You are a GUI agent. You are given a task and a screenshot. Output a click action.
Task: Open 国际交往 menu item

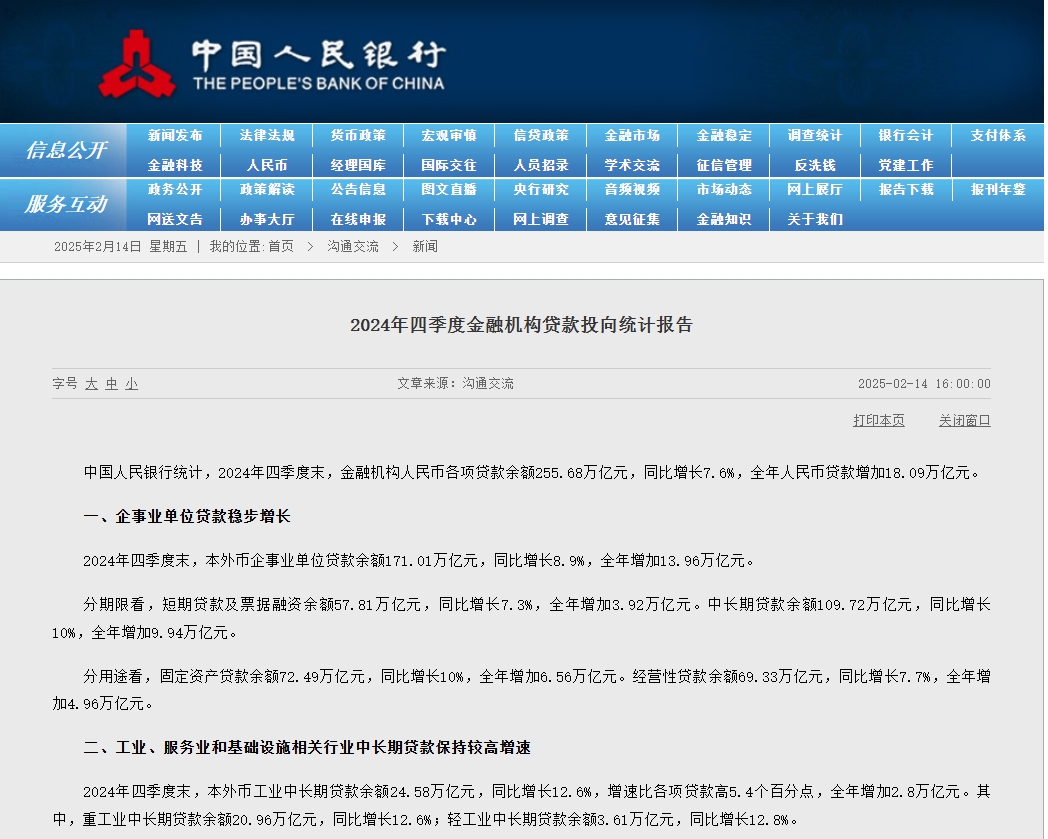(449, 165)
